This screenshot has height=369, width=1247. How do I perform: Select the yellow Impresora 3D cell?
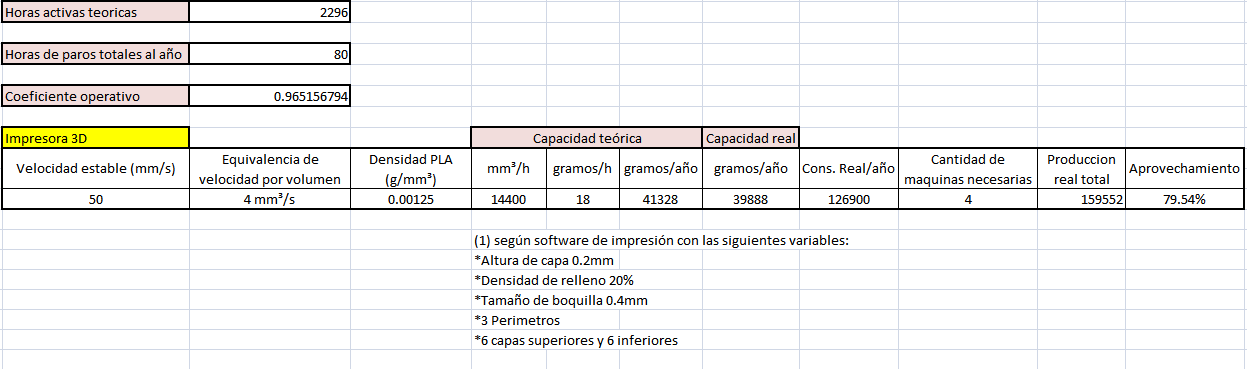pyautogui.click(x=95, y=138)
